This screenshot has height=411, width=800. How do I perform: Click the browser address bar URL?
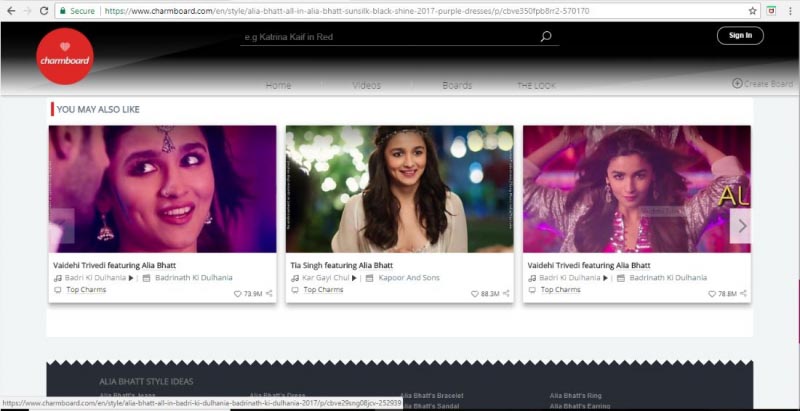click(x=347, y=11)
